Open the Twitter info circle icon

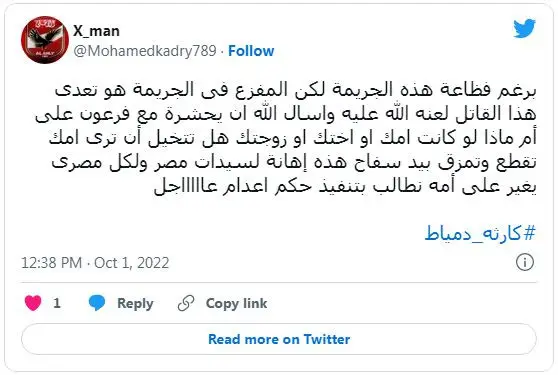pos(525,262)
